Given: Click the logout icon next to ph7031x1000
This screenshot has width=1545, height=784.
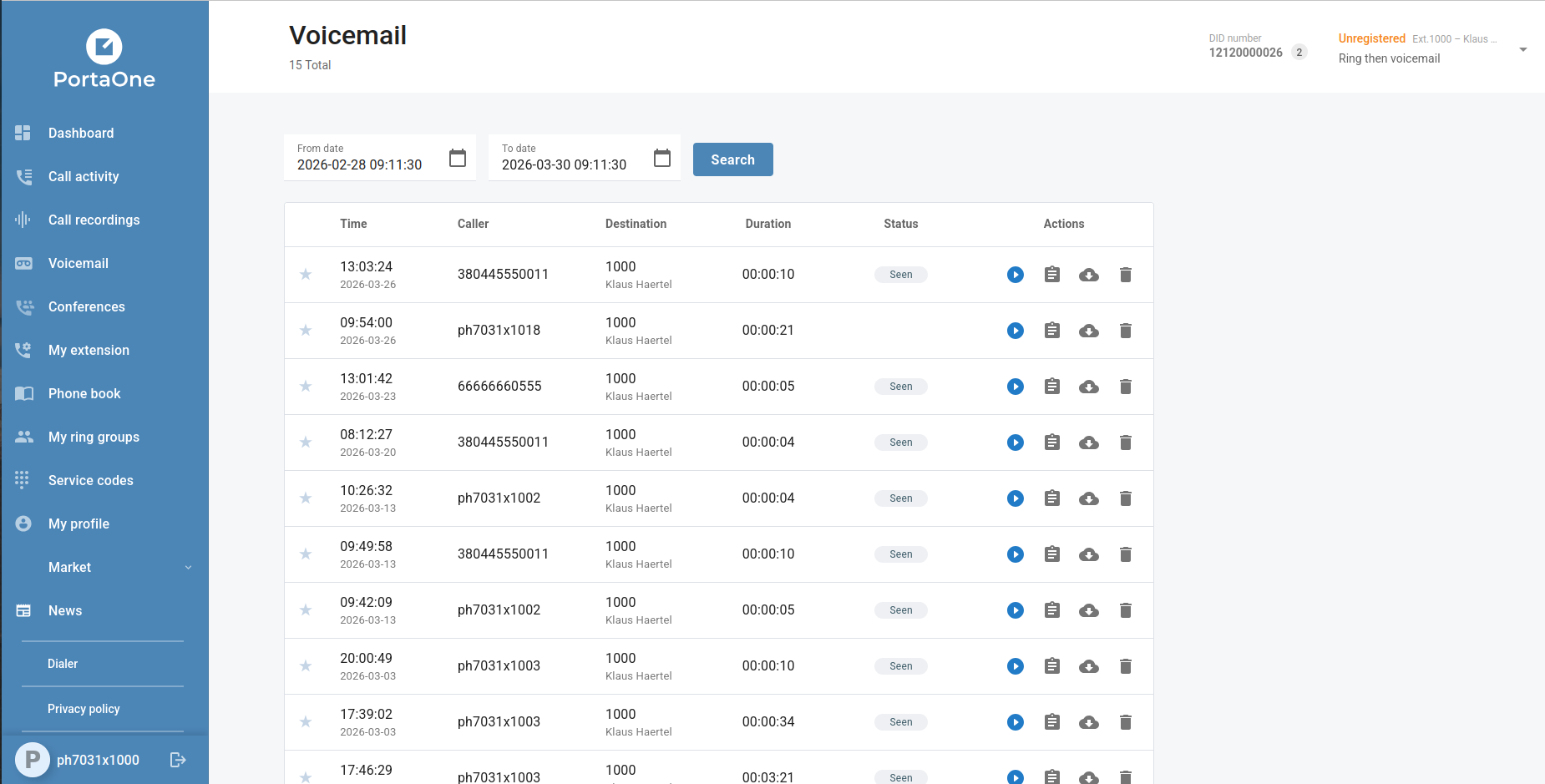Looking at the screenshot, I should click(178, 760).
